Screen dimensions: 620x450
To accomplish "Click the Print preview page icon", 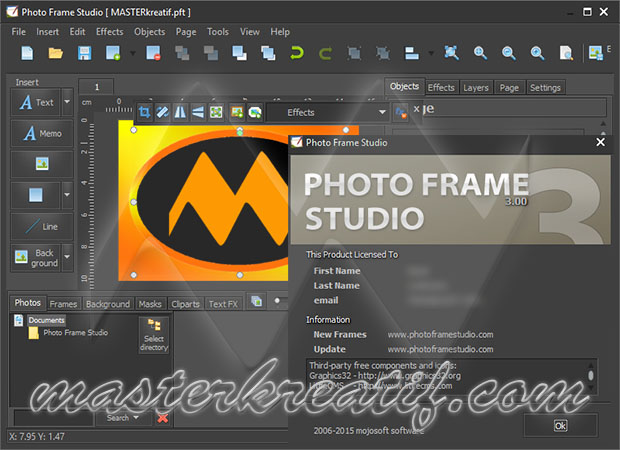I will tap(566, 53).
